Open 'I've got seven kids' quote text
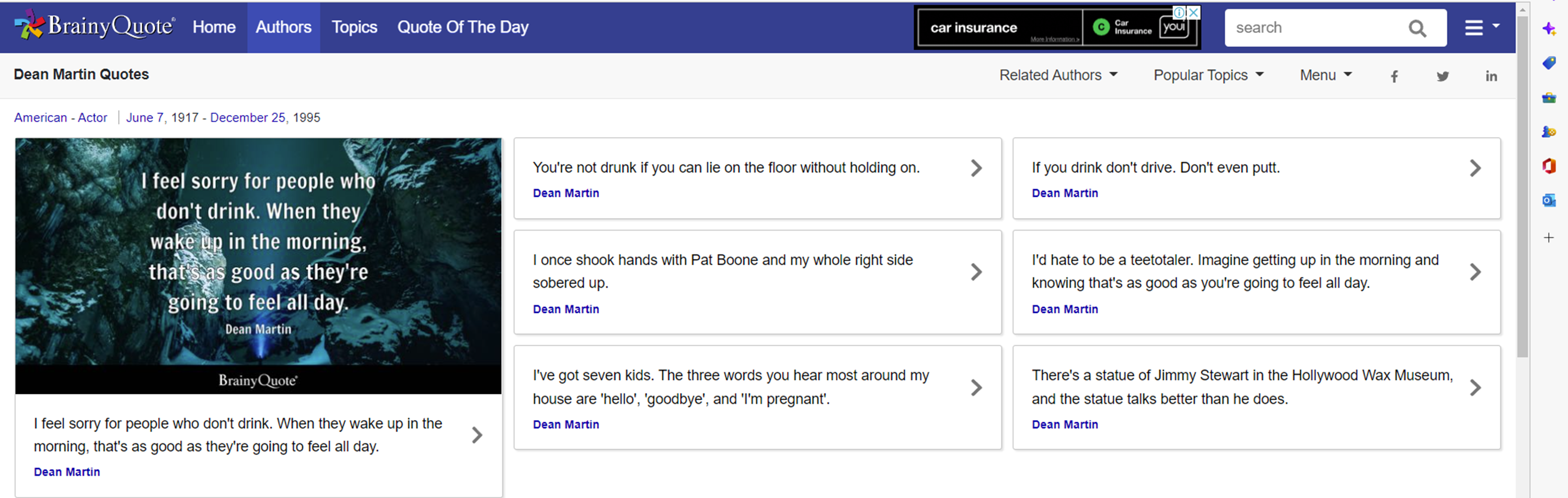Image resolution: width=1568 pixels, height=498 pixels. pos(731,387)
